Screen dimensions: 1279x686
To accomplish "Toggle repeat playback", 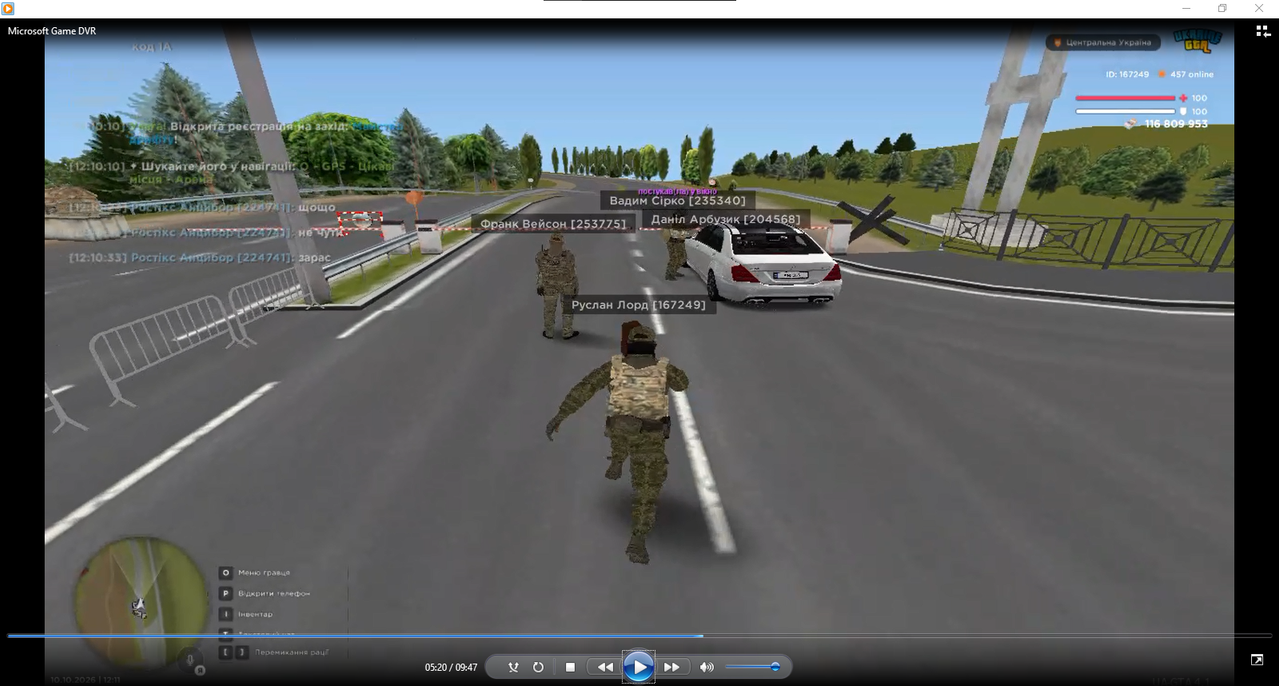I will [538, 667].
